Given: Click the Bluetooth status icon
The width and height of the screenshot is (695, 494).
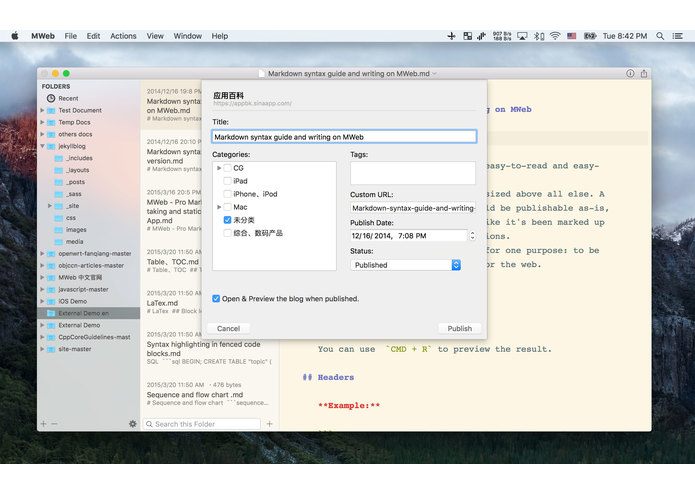Looking at the screenshot, I should 539,36.
